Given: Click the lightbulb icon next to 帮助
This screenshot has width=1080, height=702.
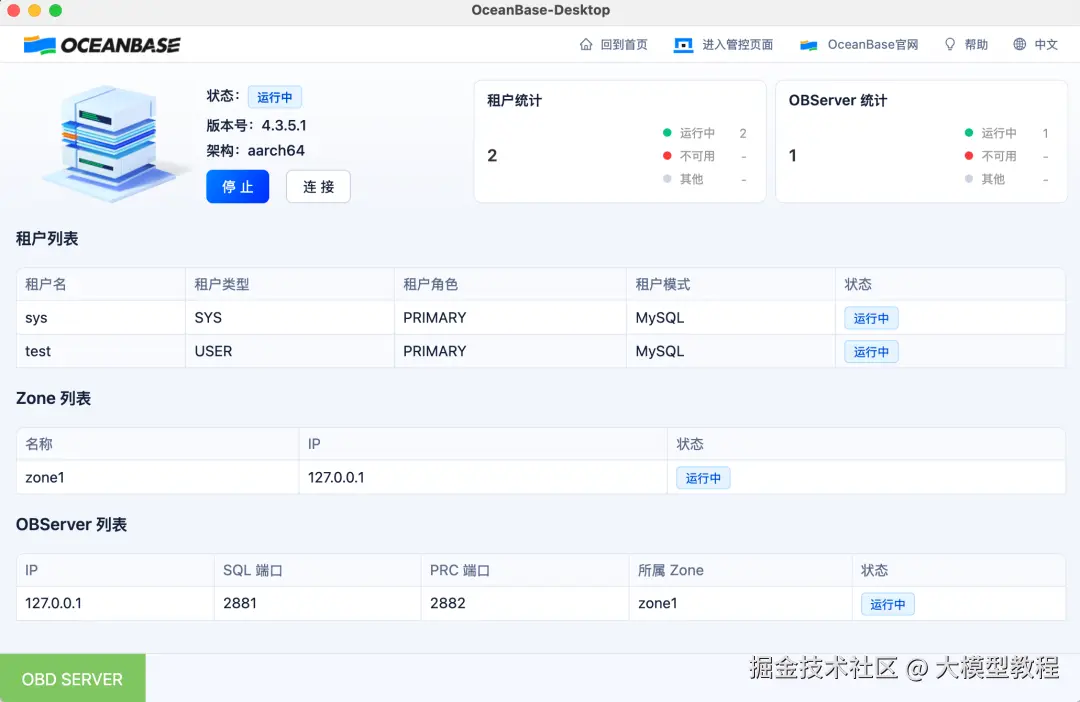Looking at the screenshot, I should click(950, 44).
